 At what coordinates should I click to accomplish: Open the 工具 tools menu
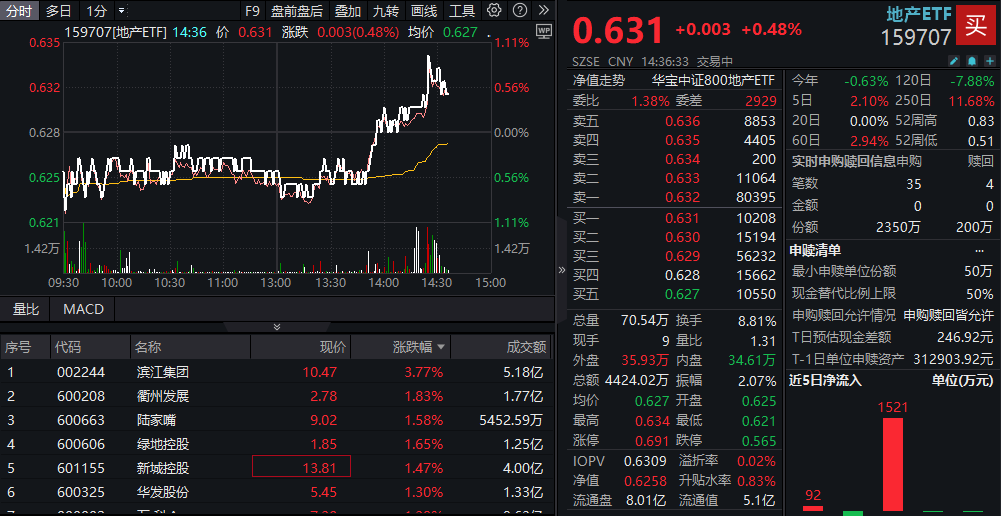click(462, 11)
